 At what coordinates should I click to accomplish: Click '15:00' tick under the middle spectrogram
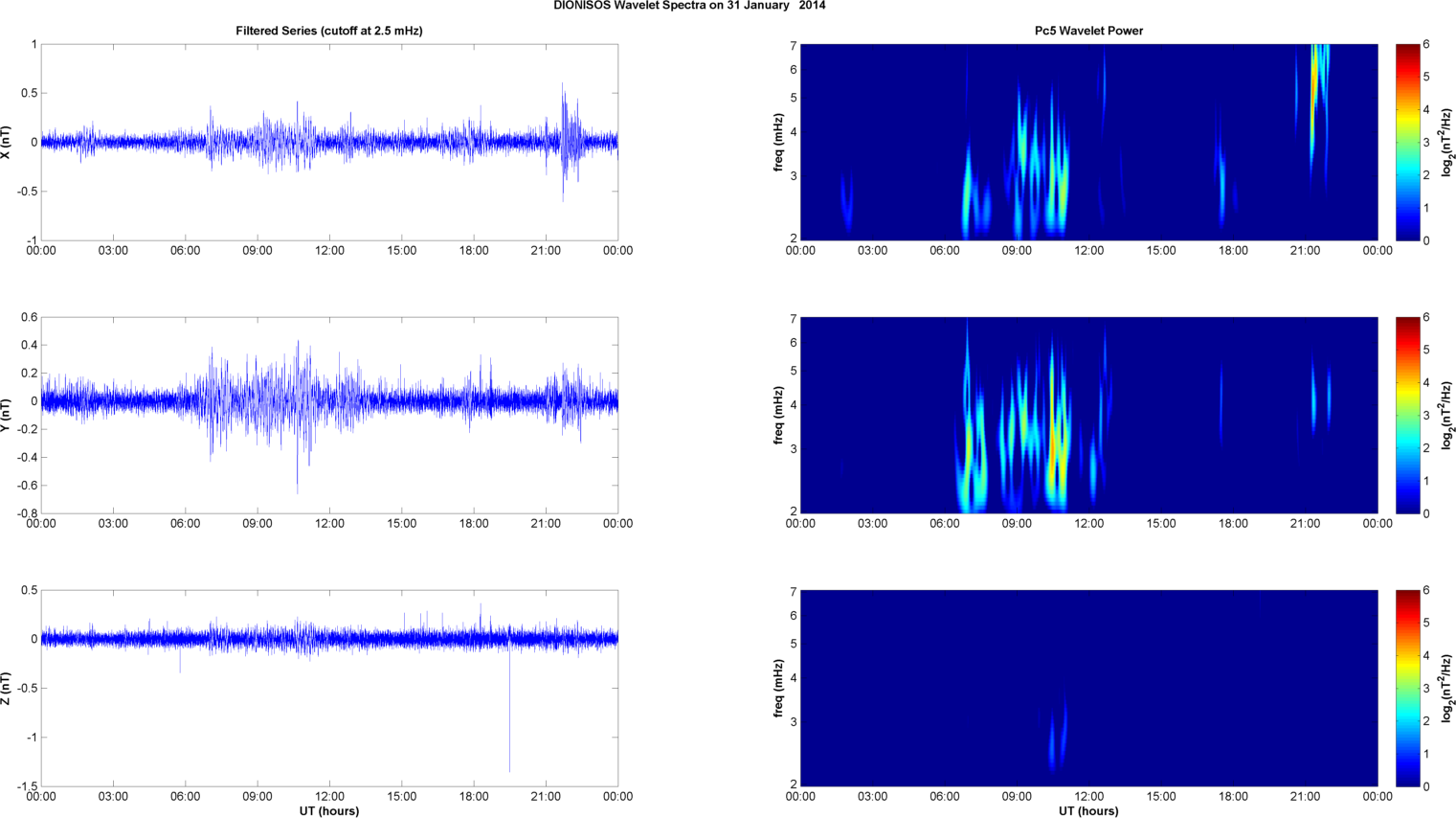1161,524
